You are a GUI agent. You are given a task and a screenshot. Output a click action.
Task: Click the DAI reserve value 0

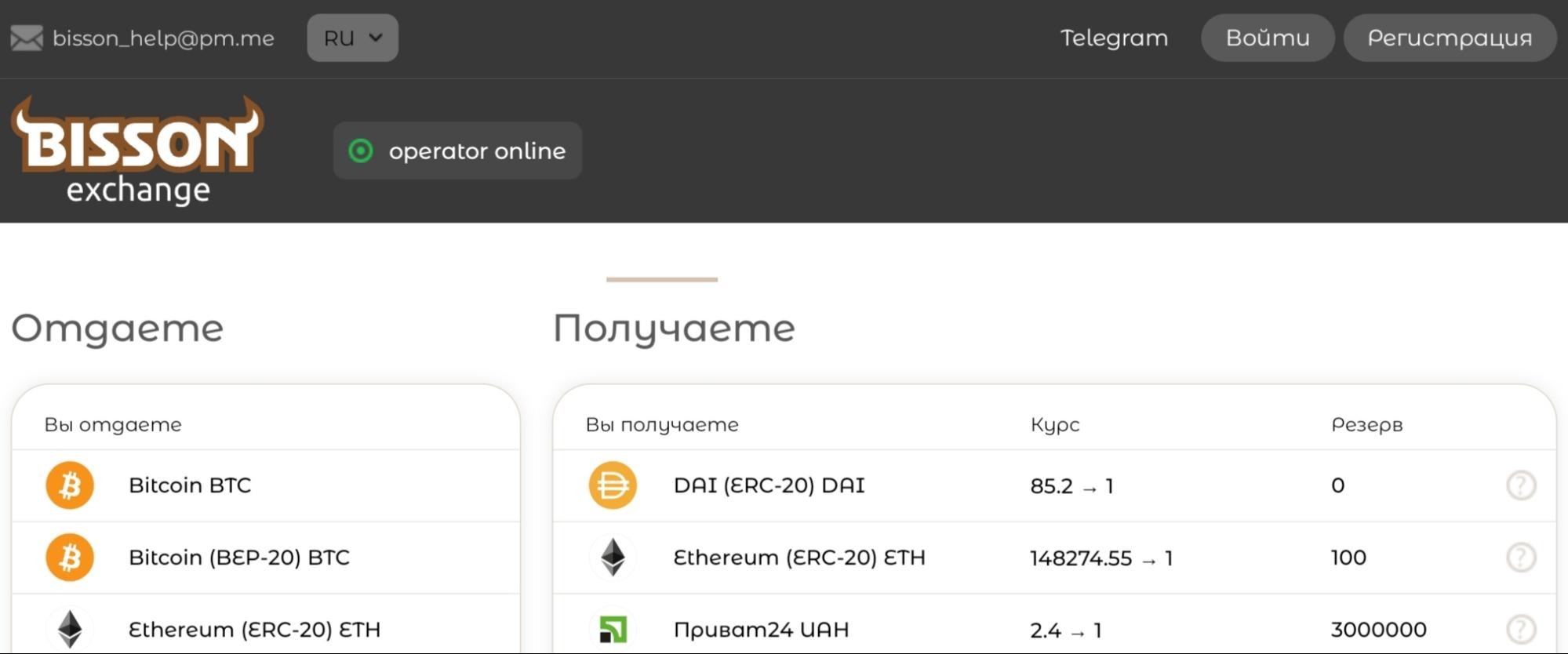click(x=1338, y=485)
